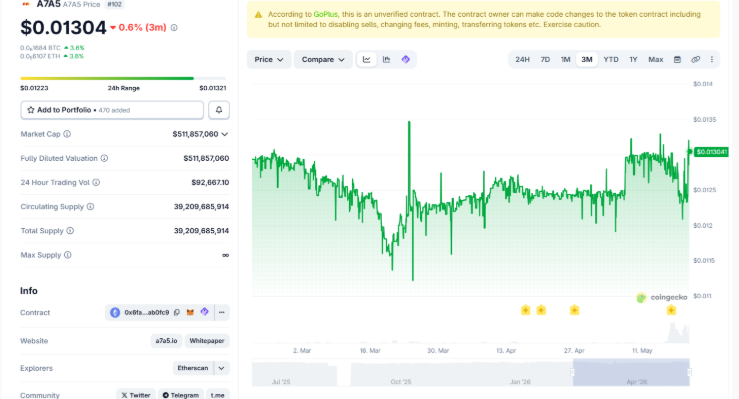Click Add to Portfolio button

click(x=112, y=110)
